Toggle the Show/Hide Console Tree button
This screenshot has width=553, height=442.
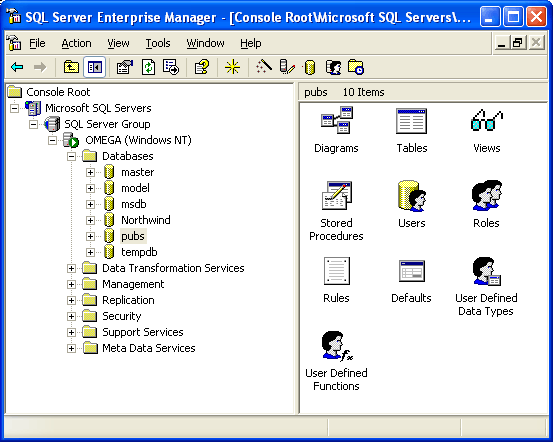[95, 67]
